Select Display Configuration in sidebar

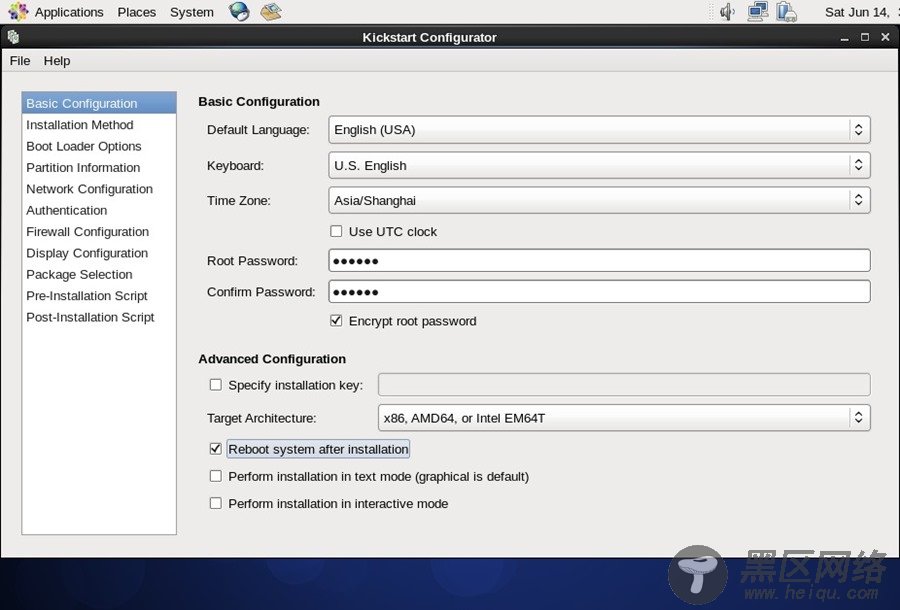pos(99,253)
